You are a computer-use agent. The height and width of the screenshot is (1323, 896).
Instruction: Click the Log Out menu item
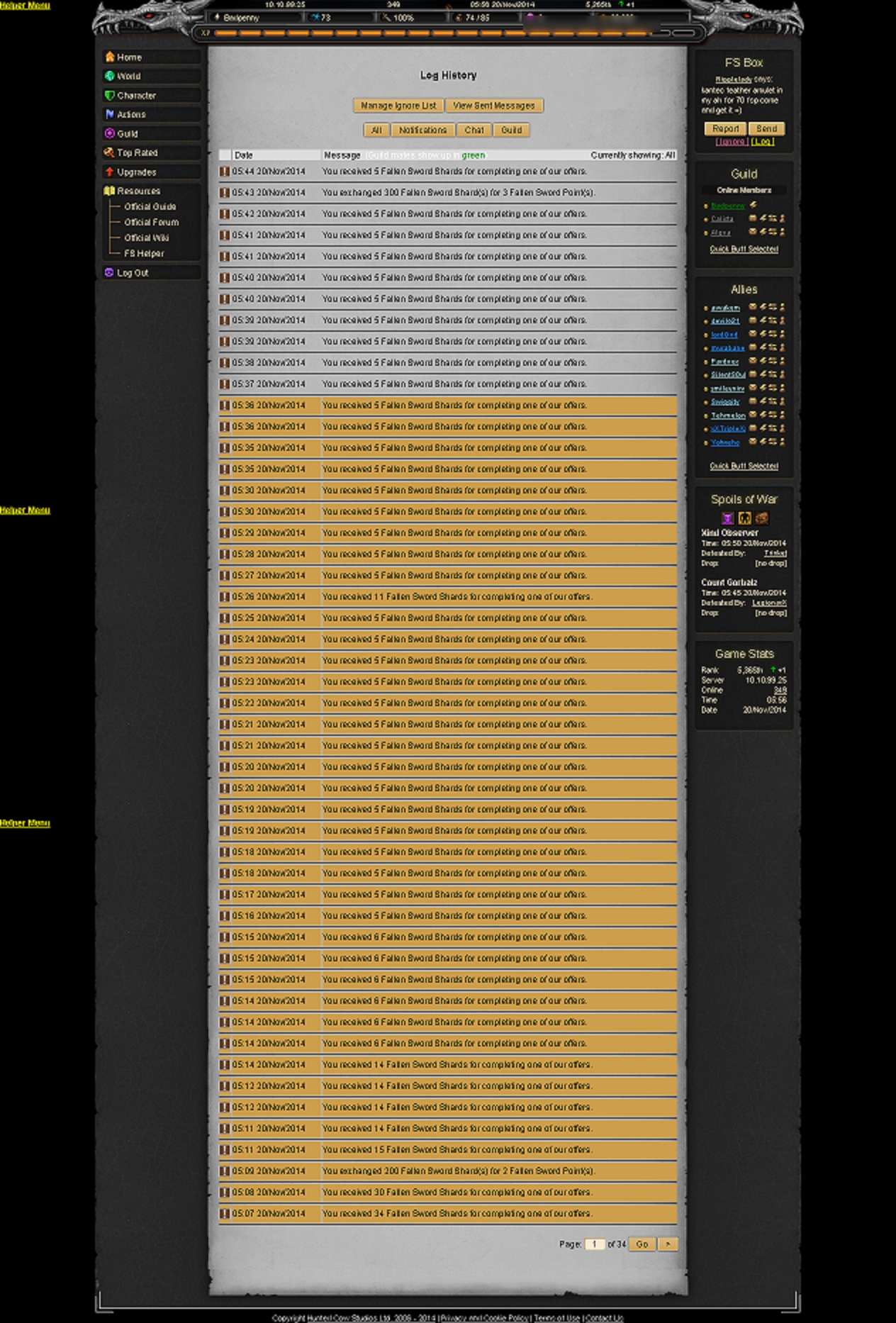[x=150, y=273]
